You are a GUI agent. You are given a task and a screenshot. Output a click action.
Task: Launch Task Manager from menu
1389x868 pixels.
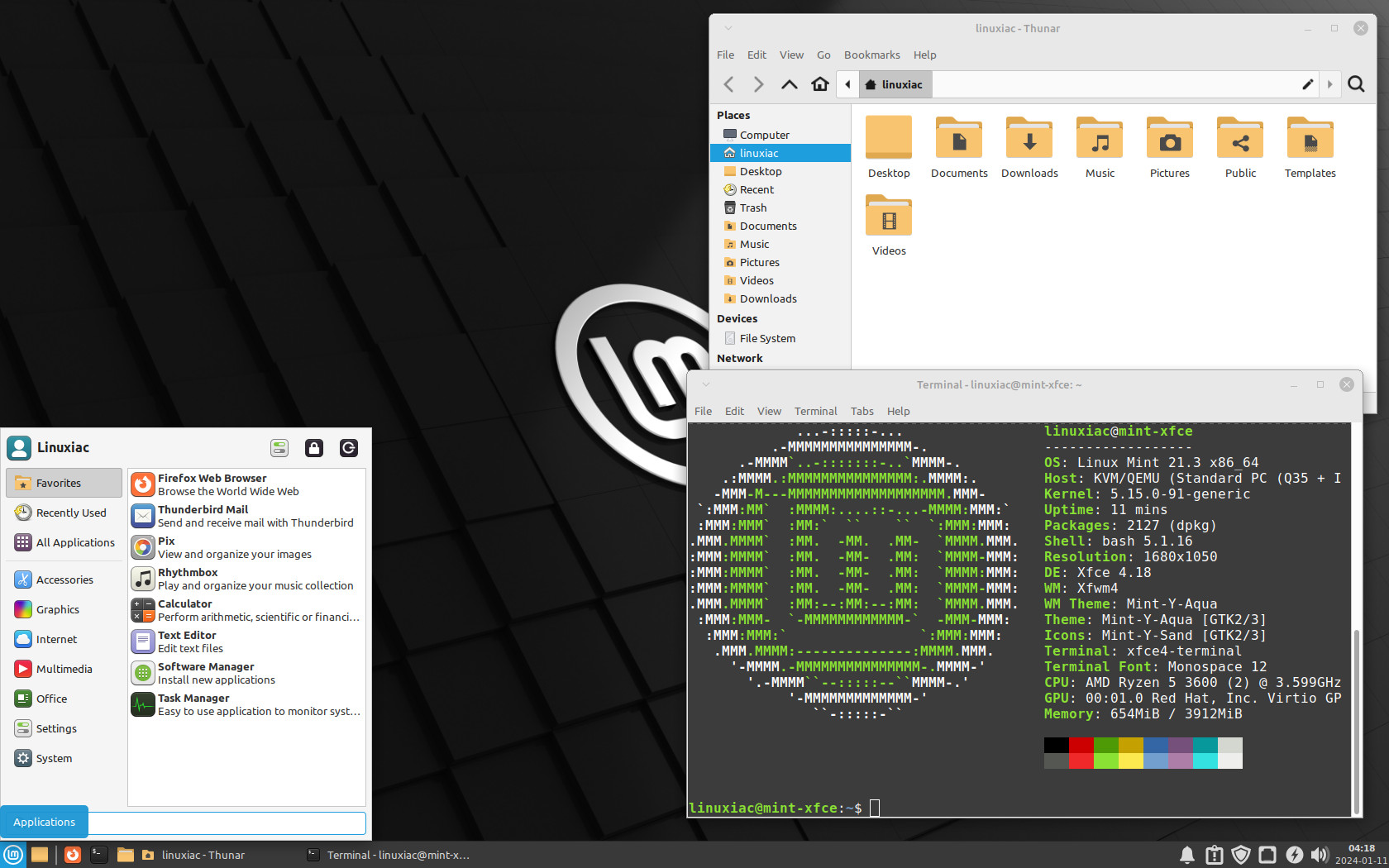pos(246,704)
